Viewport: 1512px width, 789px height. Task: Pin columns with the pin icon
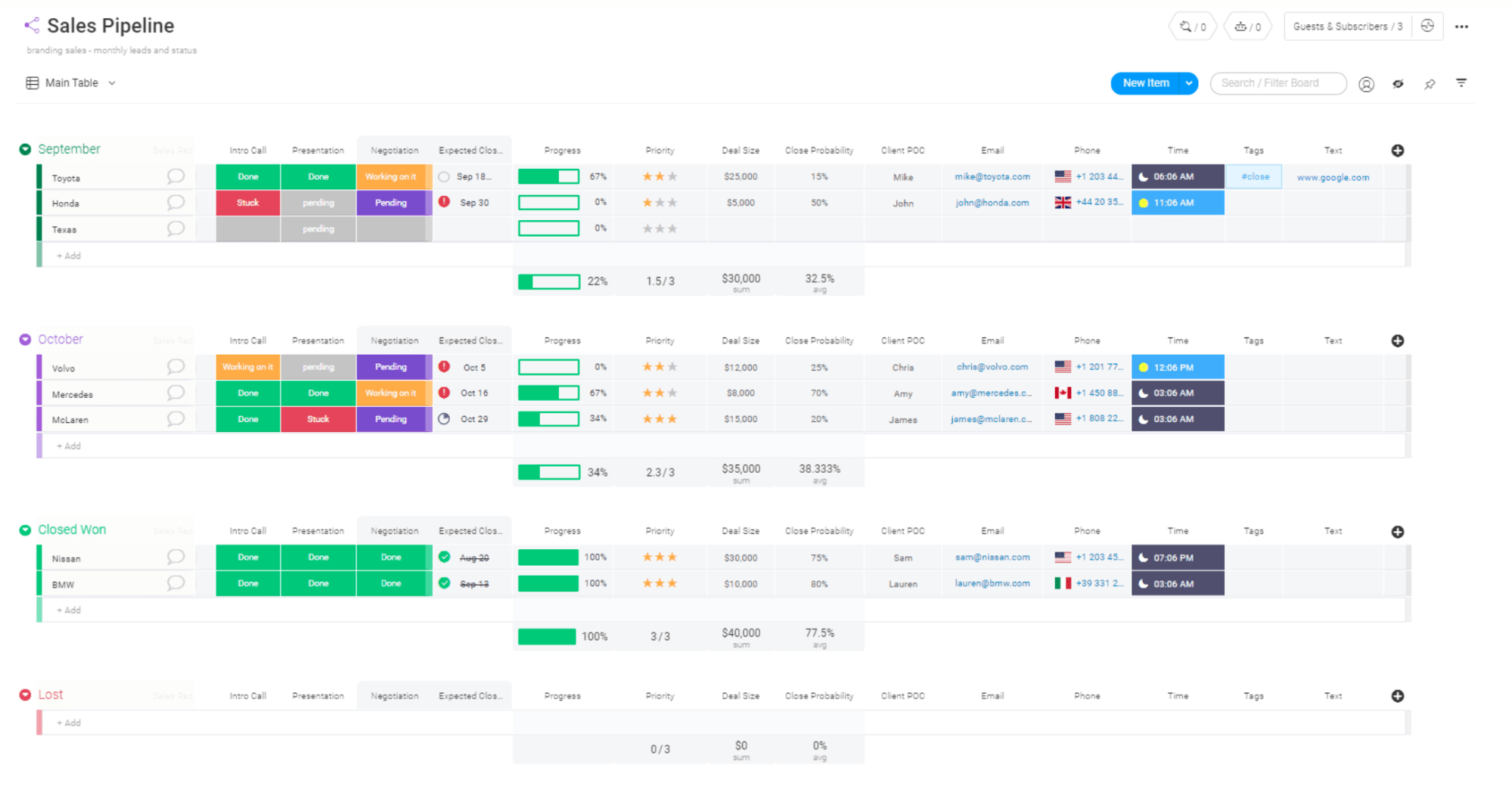pos(1430,84)
